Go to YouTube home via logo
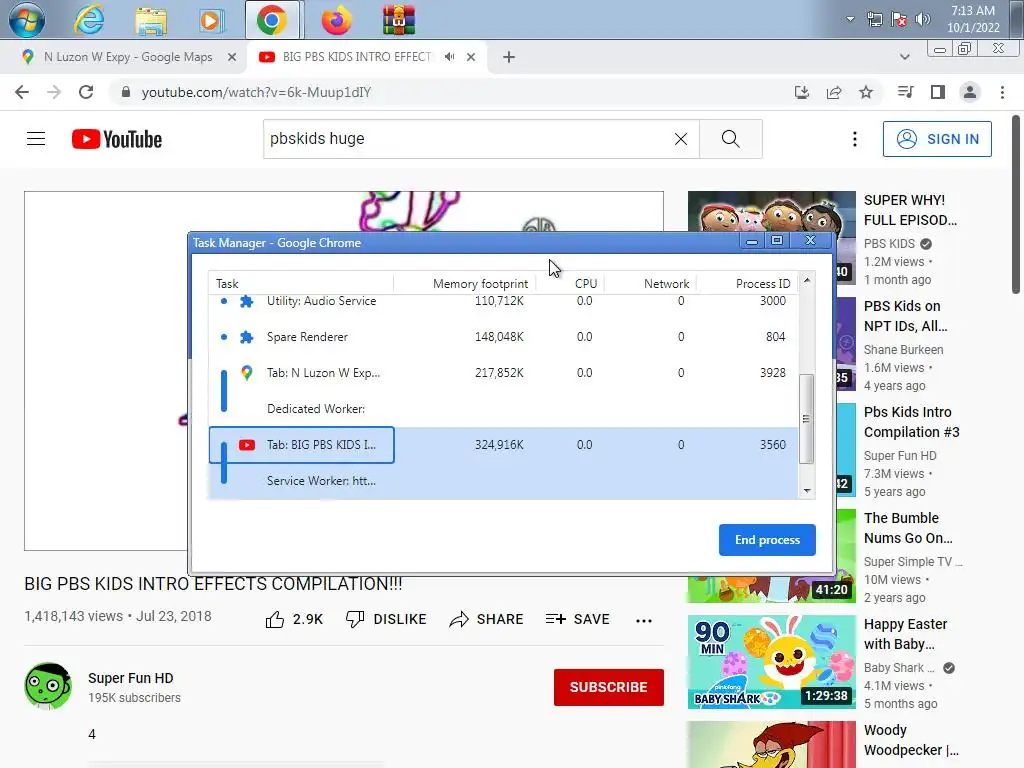This screenshot has width=1024, height=768. 117,139
